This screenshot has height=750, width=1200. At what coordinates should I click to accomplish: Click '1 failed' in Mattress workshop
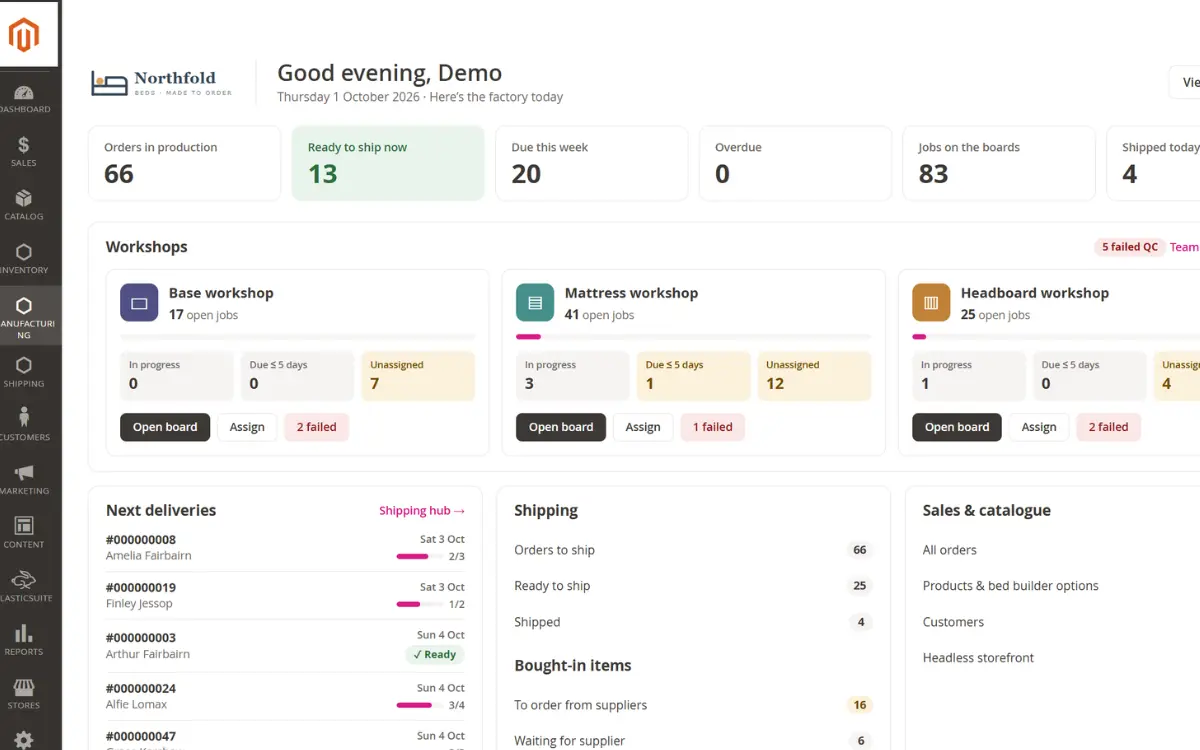point(712,427)
